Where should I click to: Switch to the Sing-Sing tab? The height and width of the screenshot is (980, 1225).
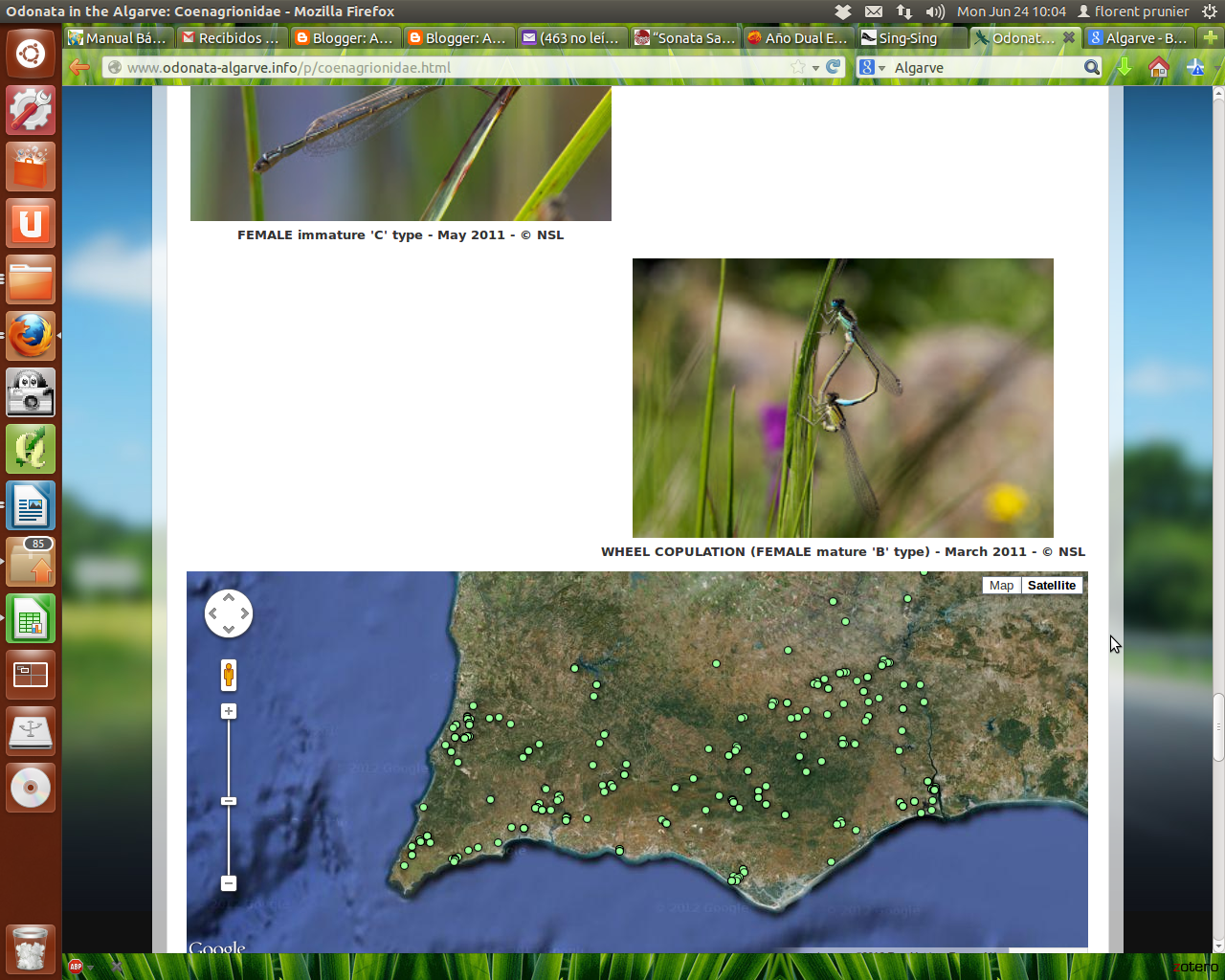[909, 38]
